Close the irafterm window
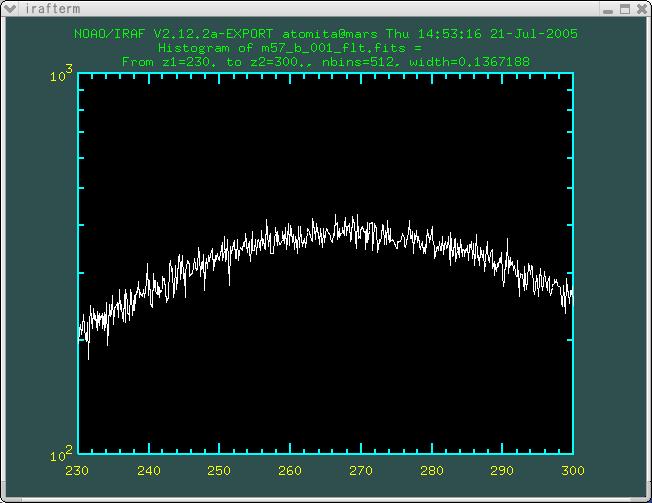 tap(642, 9)
